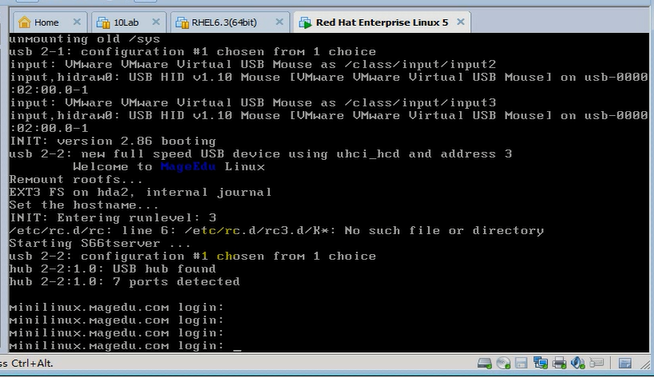Click 'Starting S66tserver ...' line
Image resolution: width=654 pixels, height=377 pixels.
point(100,244)
